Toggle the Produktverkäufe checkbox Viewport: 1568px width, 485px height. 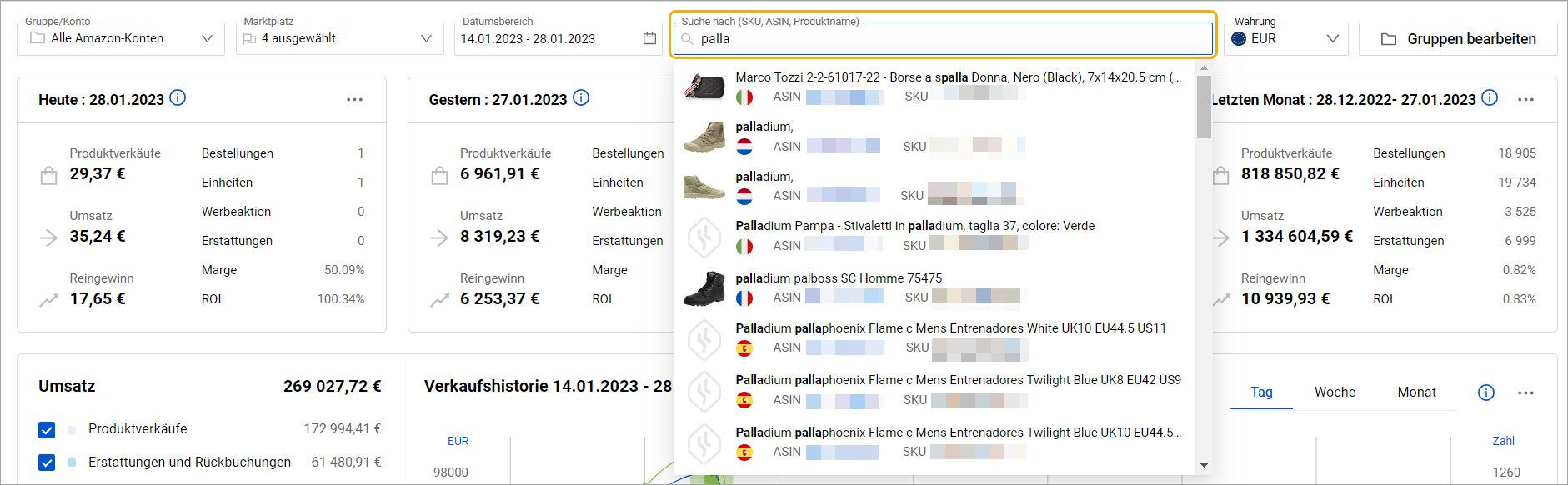point(47,429)
